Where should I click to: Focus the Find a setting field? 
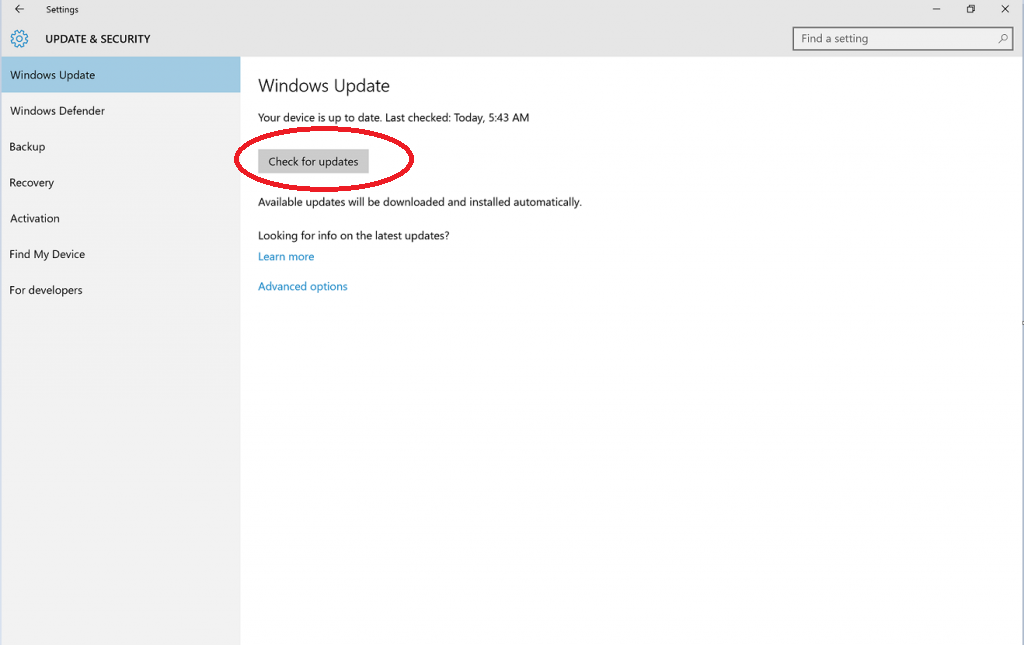coord(895,39)
